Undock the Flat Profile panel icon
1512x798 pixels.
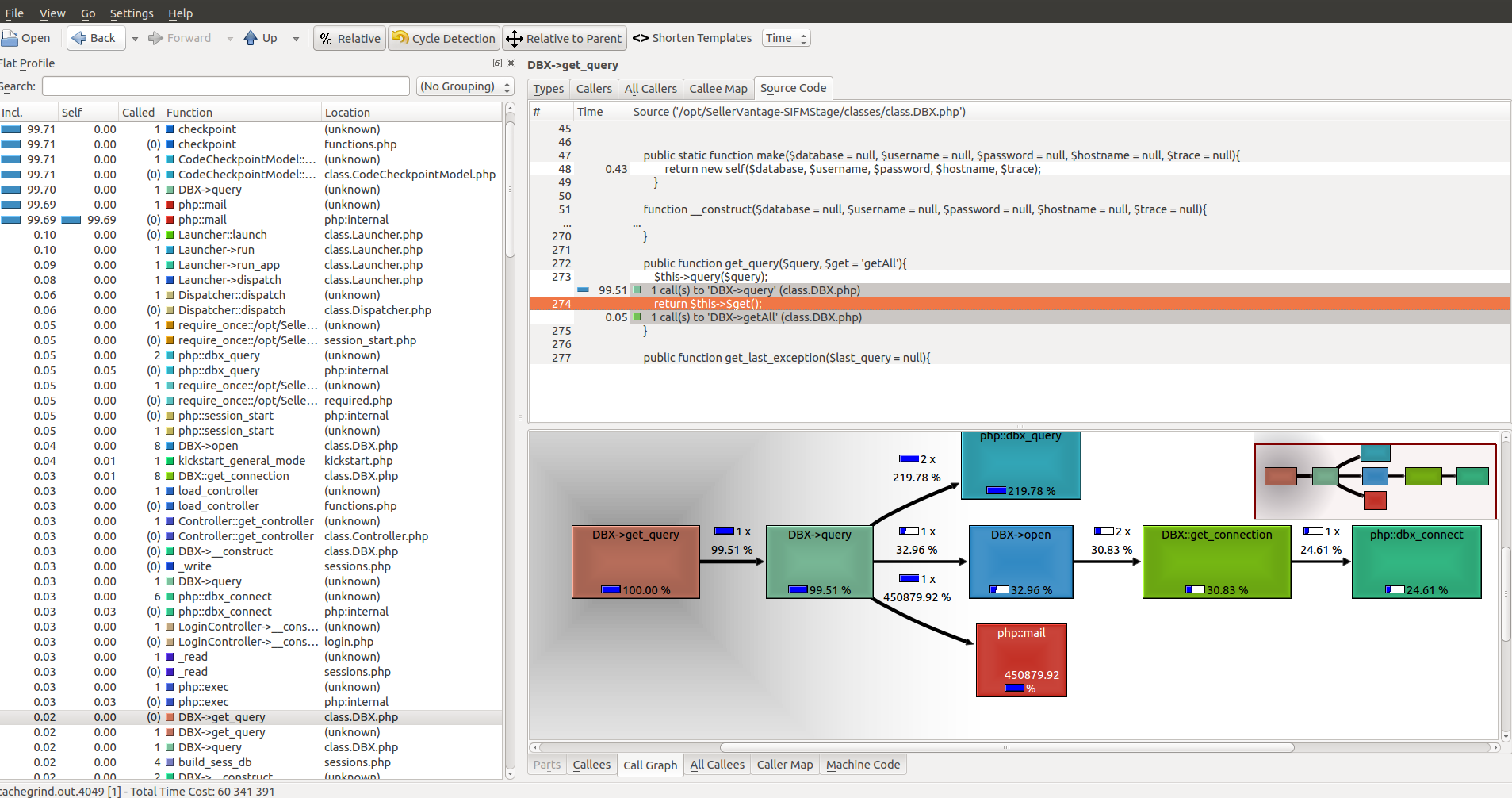[497, 63]
